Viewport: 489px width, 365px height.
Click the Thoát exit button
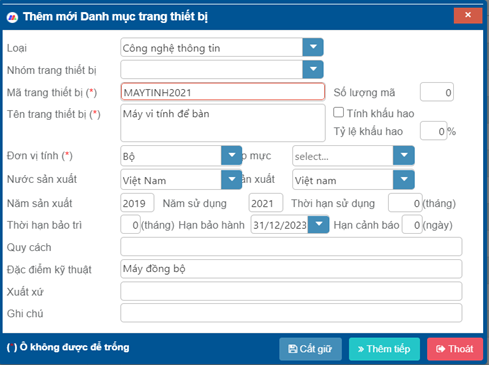(455, 349)
